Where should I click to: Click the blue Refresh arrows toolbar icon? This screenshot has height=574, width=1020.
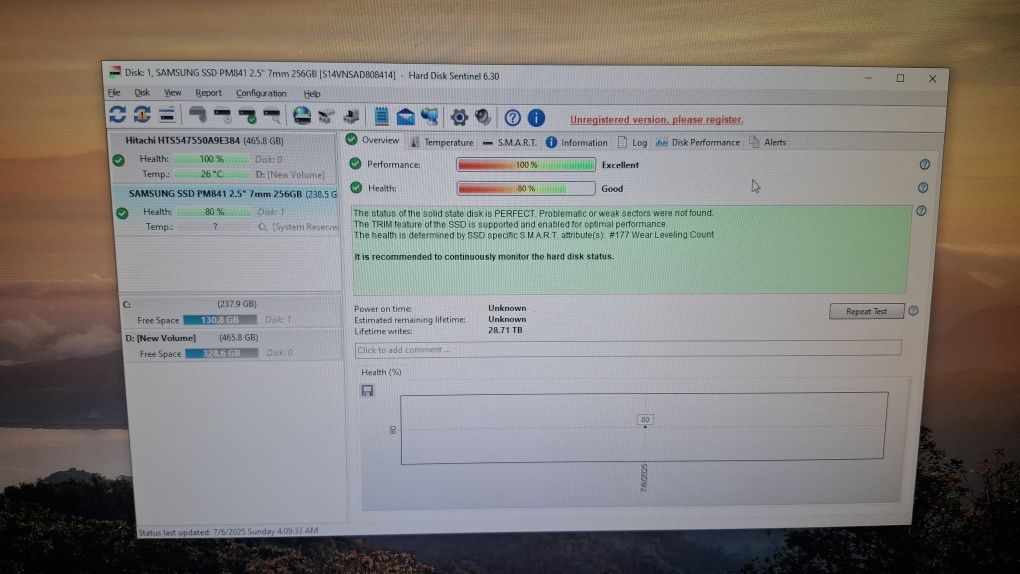pos(118,115)
